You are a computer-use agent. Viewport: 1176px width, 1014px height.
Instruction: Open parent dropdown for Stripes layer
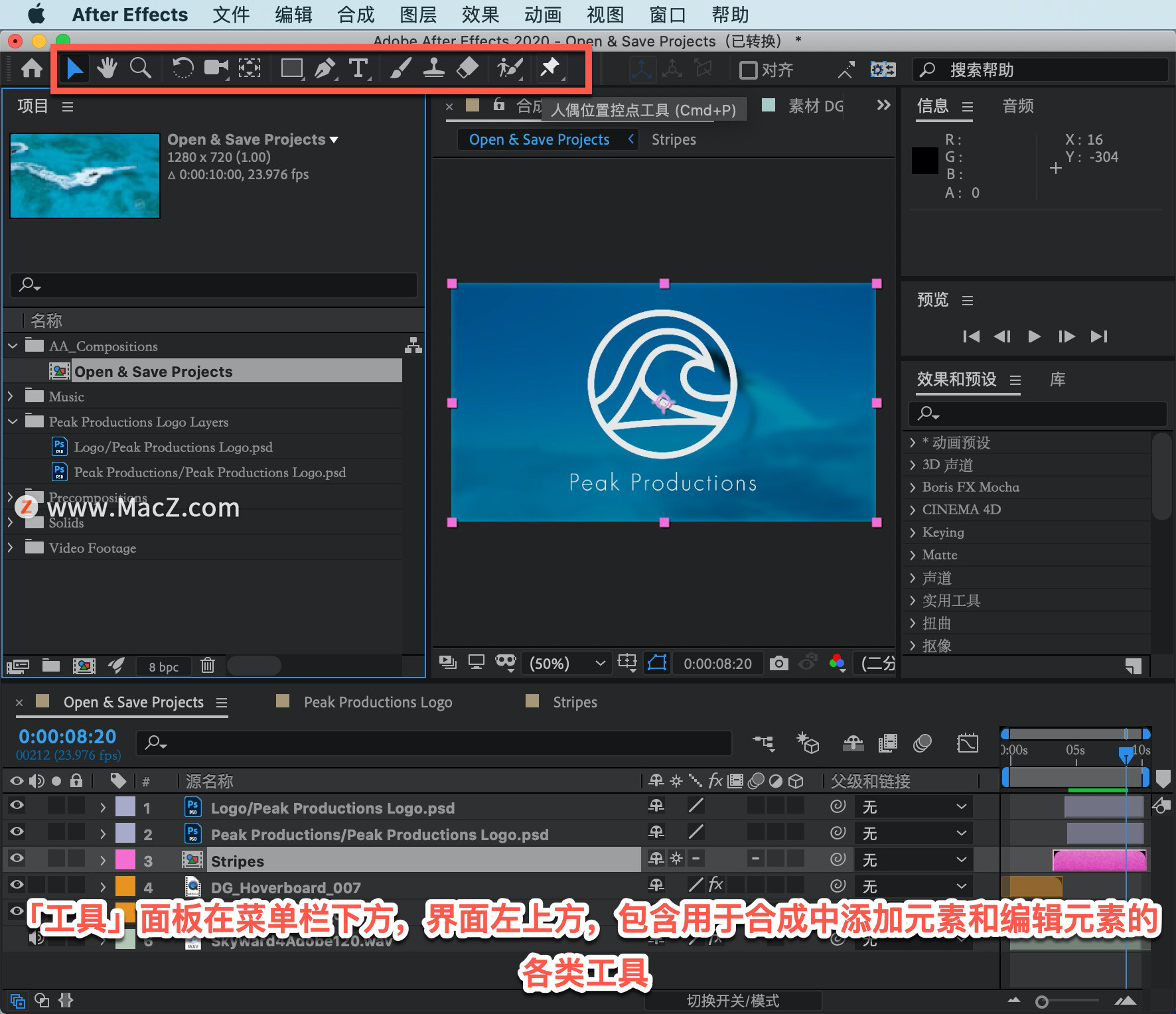[x=914, y=860]
